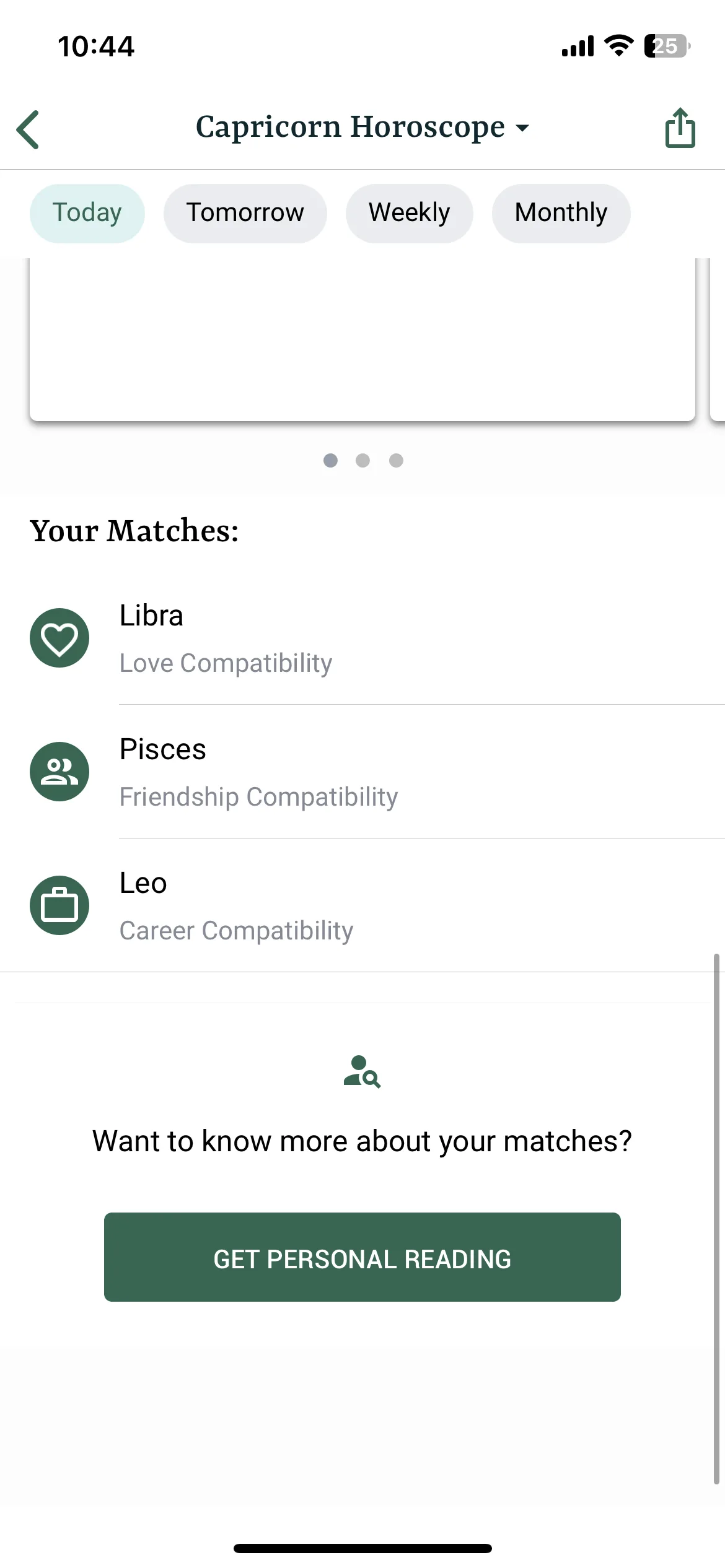Select the third carousel page dot

pos(396,460)
